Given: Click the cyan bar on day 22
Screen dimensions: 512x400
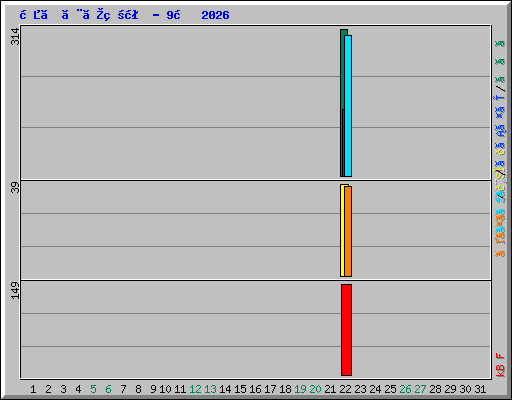Looking at the screenshot, I should click(x=348, y=106).
